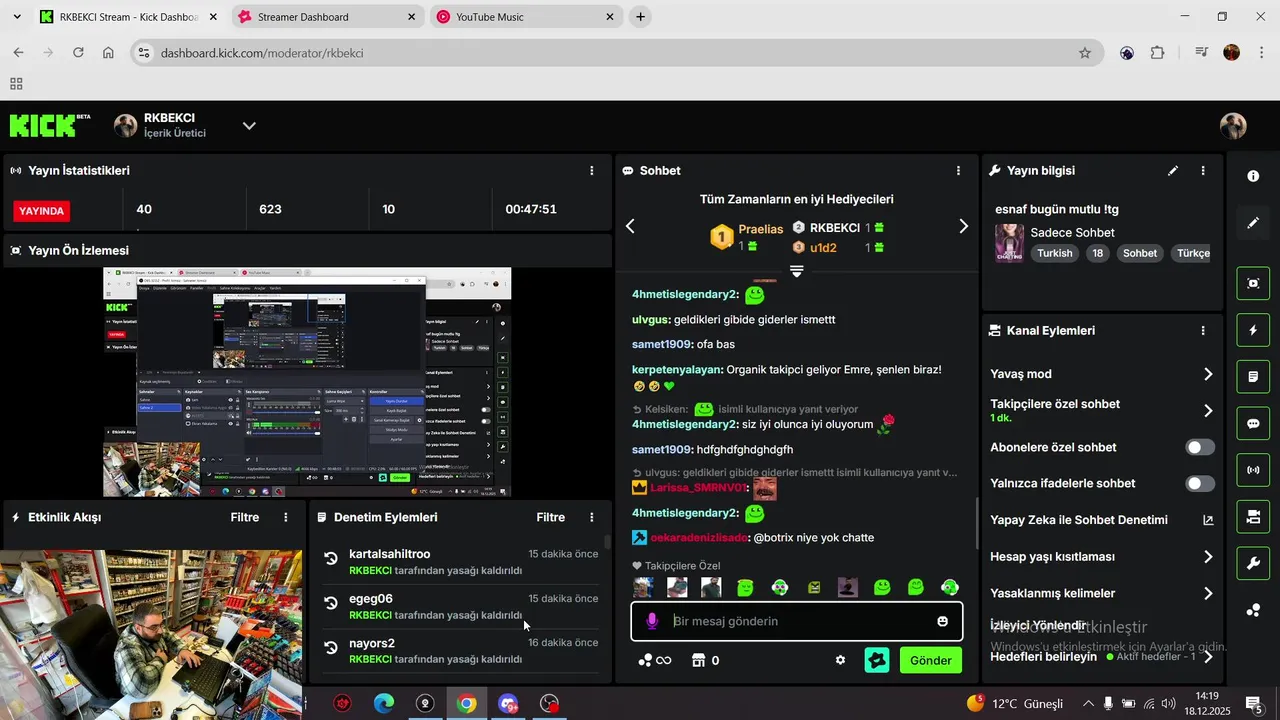The image size is (1280, 720).
Task: Open the user avatar menu at top right
Action: [1233, 126]
